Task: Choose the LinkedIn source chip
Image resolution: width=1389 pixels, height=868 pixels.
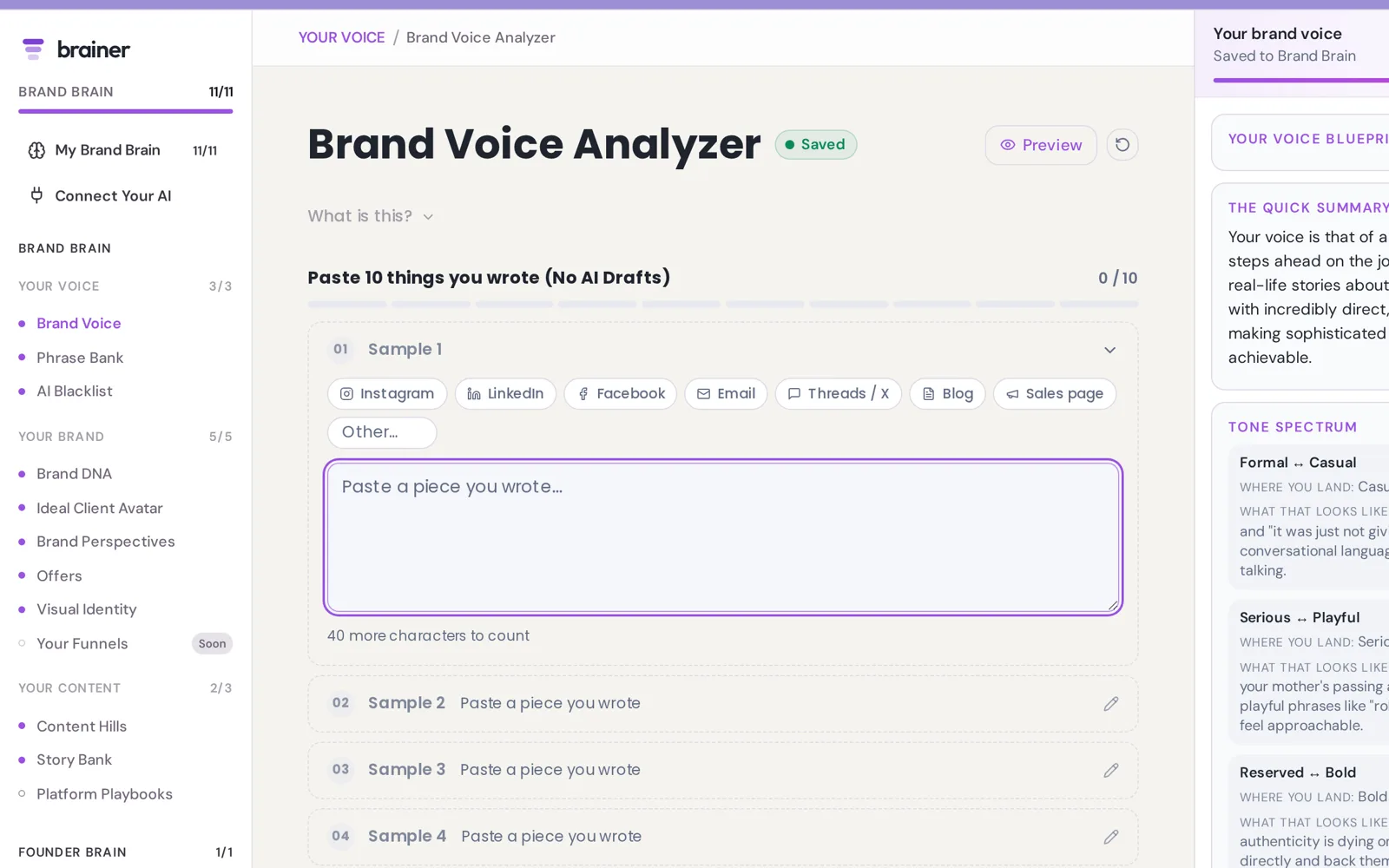Action: coord(505,394)
